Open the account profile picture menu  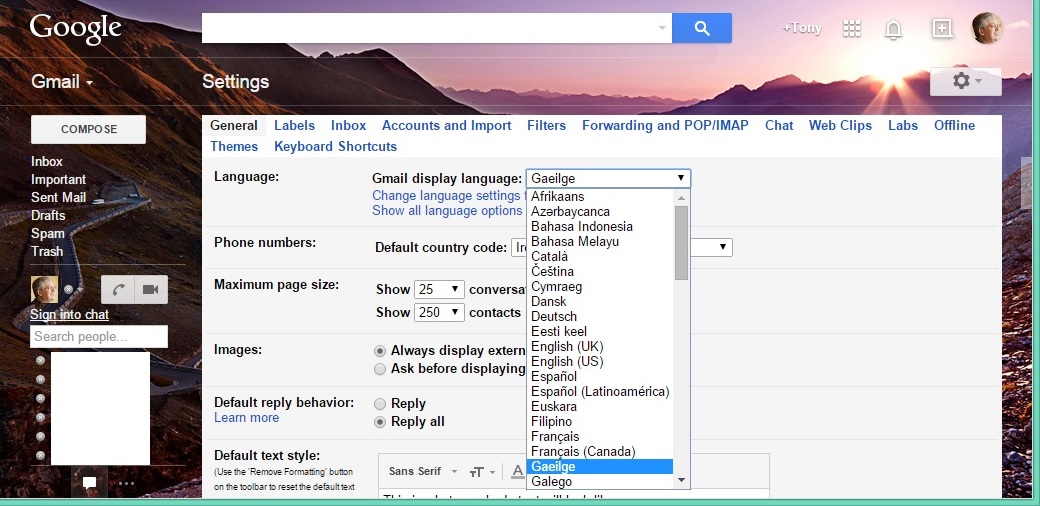pos(986,28)
